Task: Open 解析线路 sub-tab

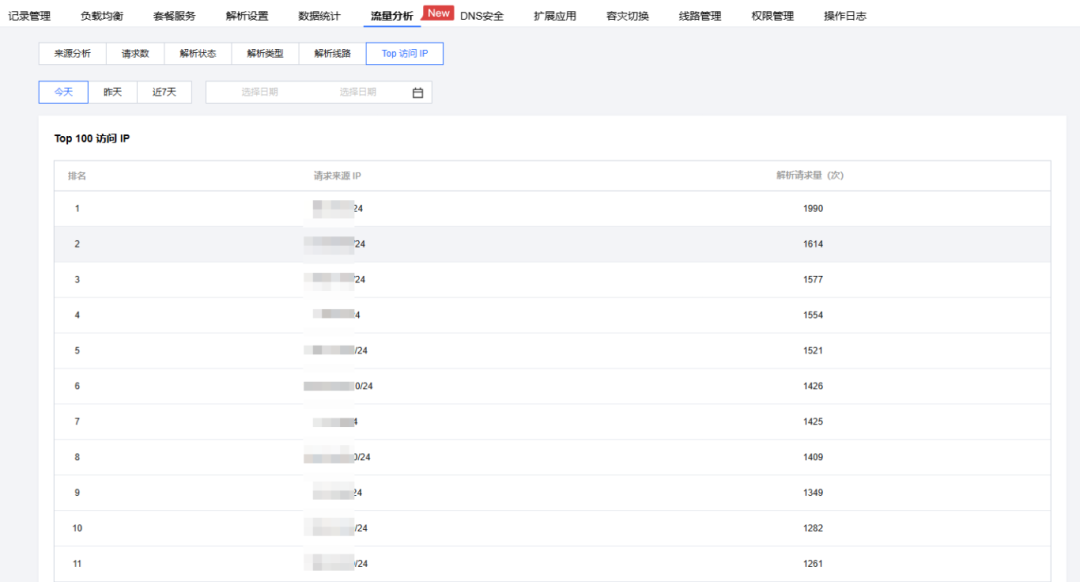Action: click(x=332, y=54)
